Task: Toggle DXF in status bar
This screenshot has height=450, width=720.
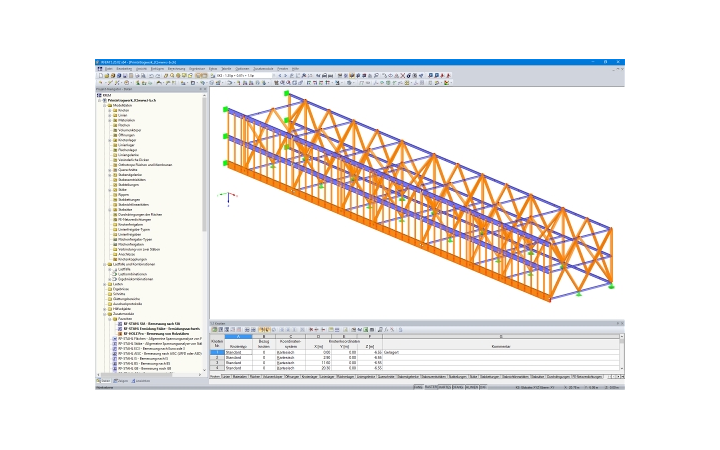Action: 483,388
